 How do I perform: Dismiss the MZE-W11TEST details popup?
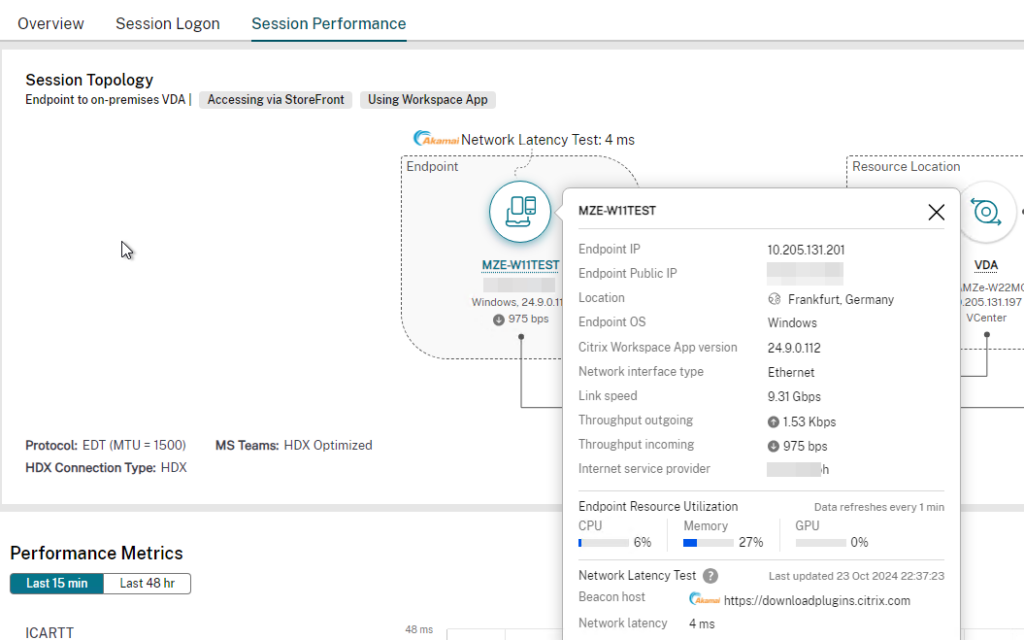coord(936,212)
